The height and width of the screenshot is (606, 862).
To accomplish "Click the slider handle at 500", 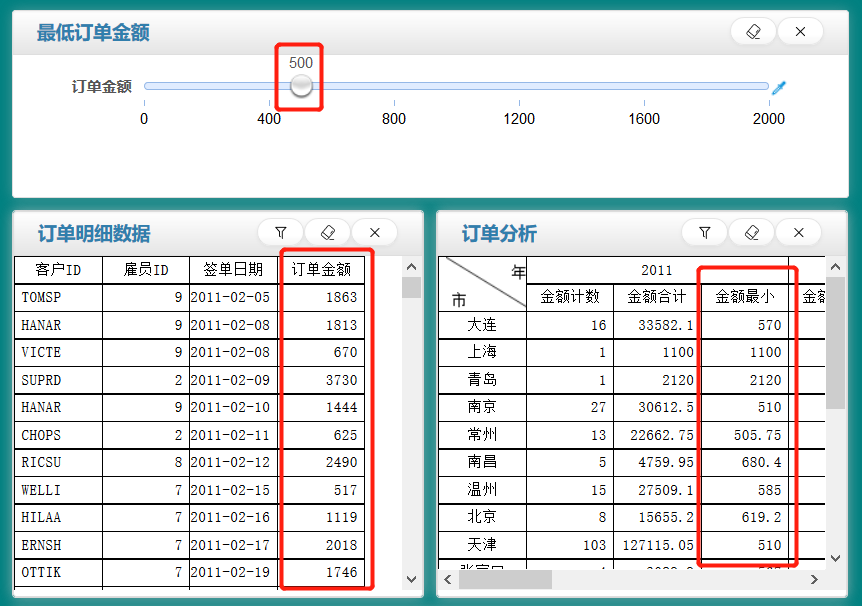I will tap(301, 87).
